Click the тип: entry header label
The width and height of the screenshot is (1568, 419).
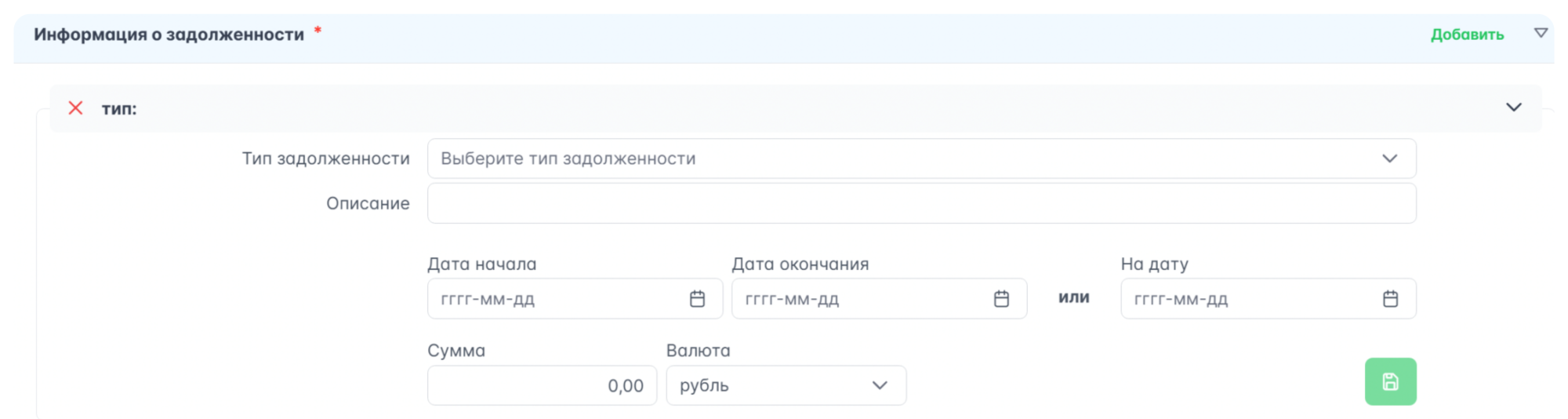click(x=119, y=109)
